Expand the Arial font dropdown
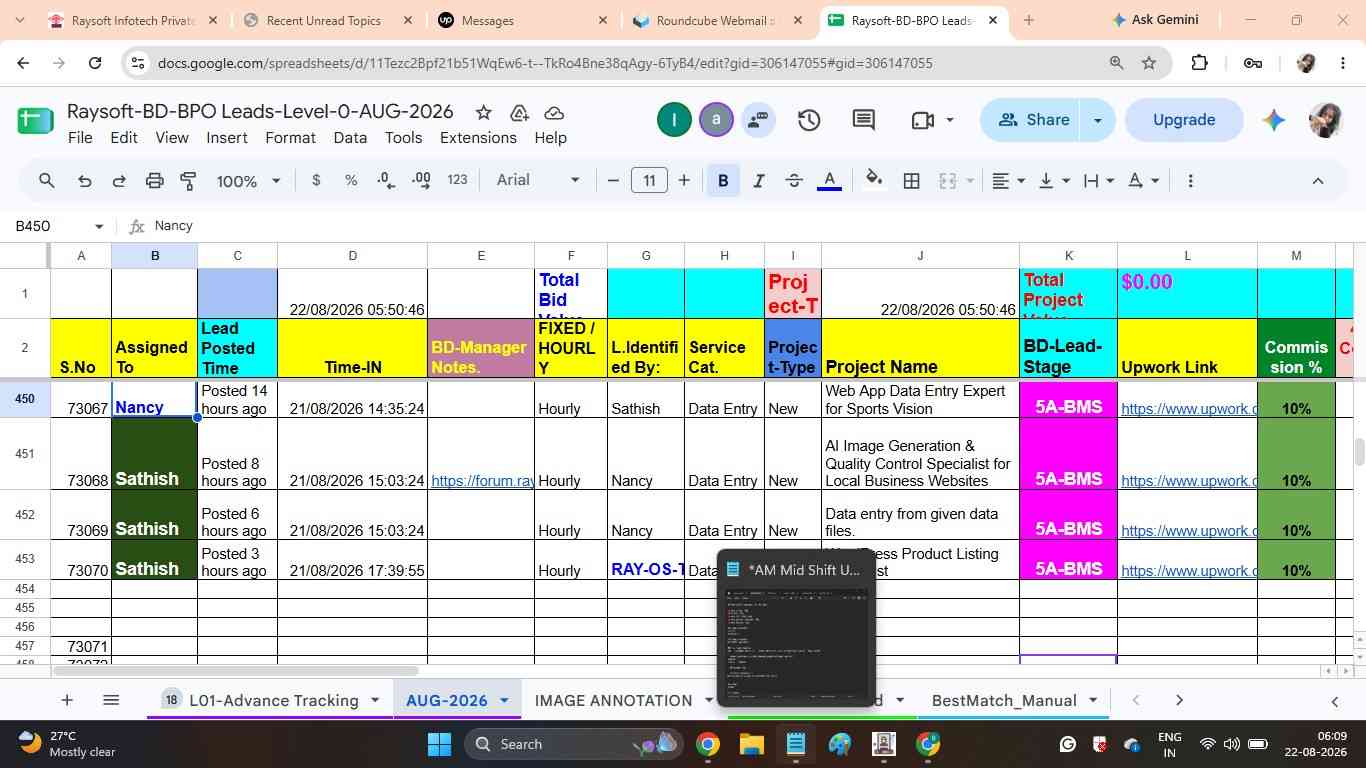 click(538, 180)
